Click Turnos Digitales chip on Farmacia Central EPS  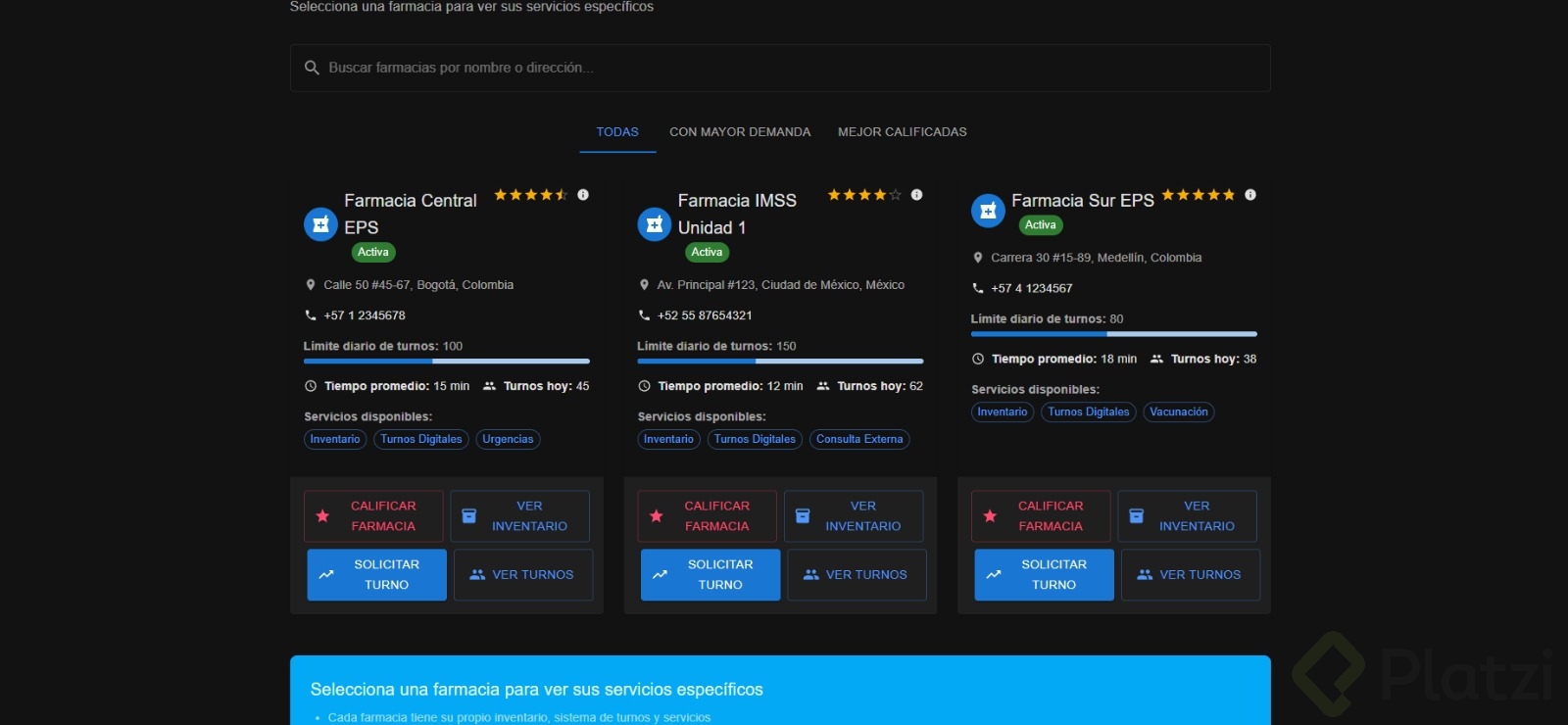[x=421, y=439]
